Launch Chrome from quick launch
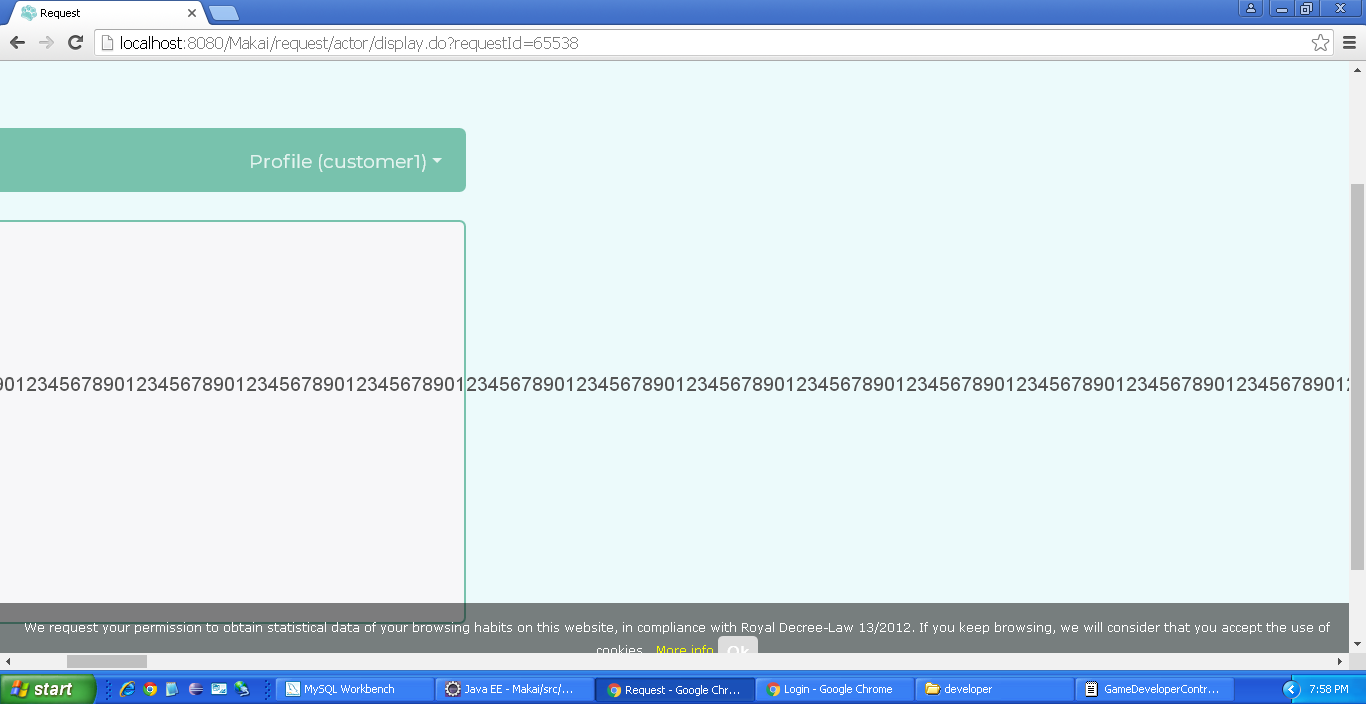1366x704 pixels. point(150,689)
